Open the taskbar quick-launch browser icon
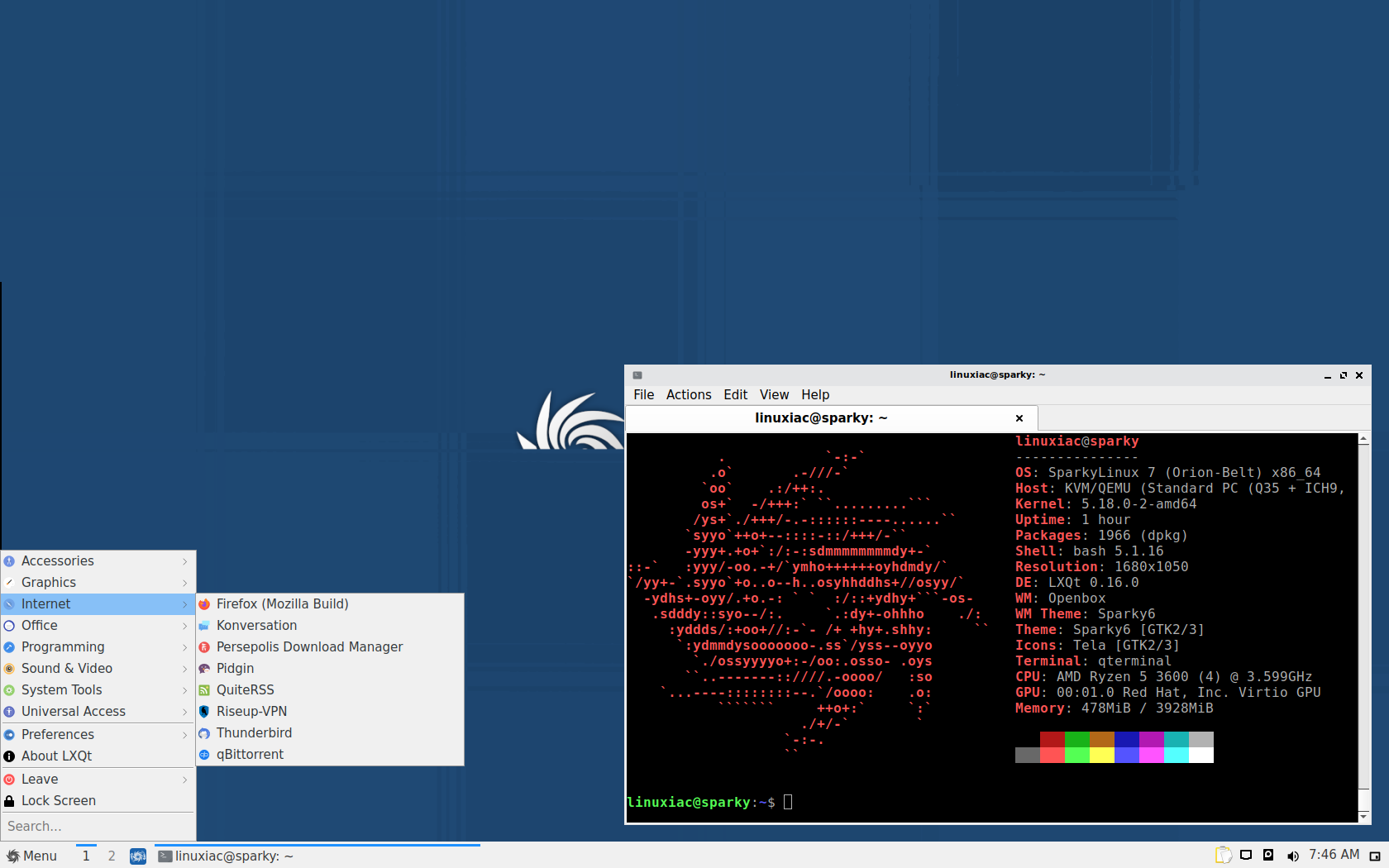Screen dimensions: 1389x868 coord(138,856)
